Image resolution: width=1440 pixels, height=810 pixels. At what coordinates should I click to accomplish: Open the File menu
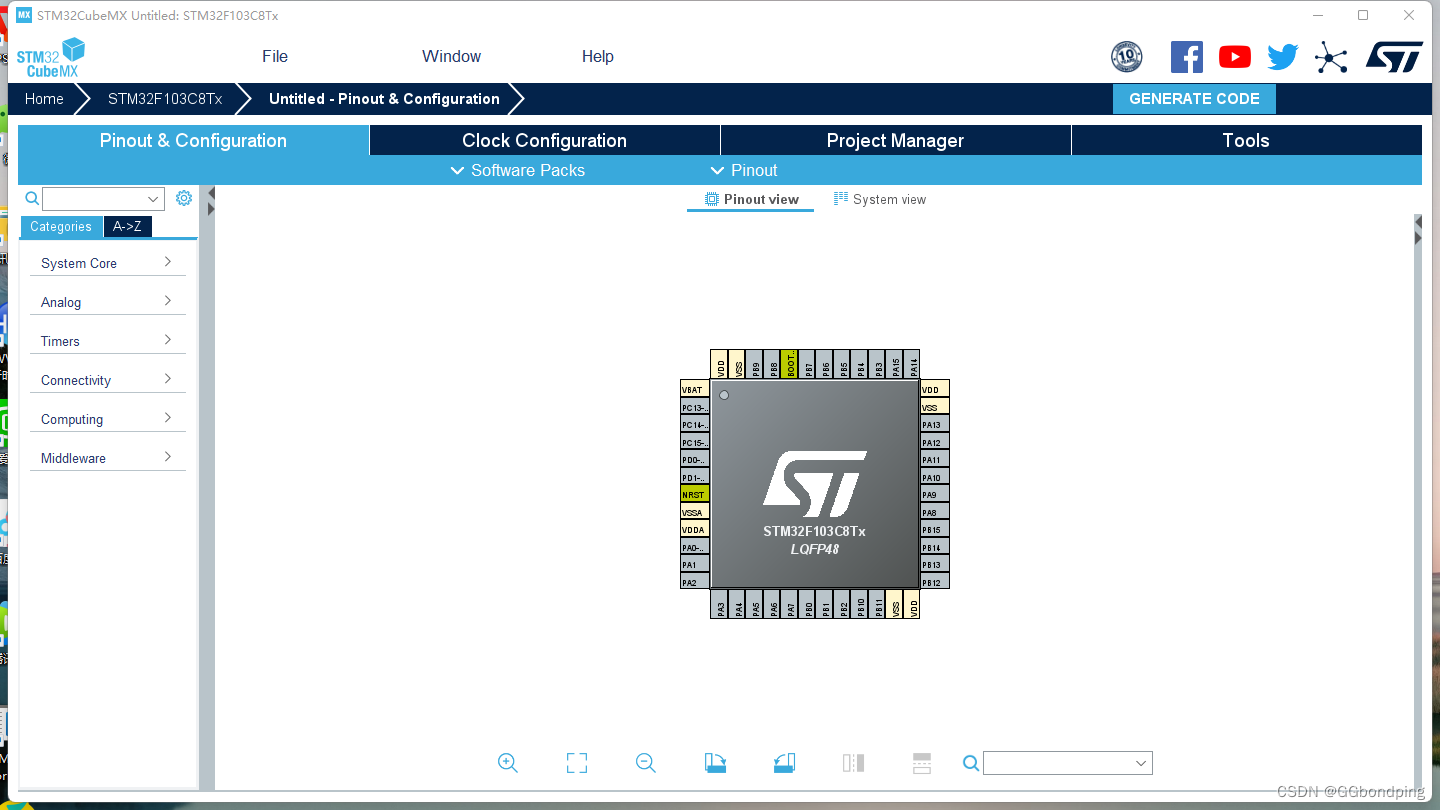click(x=275, y=57)
